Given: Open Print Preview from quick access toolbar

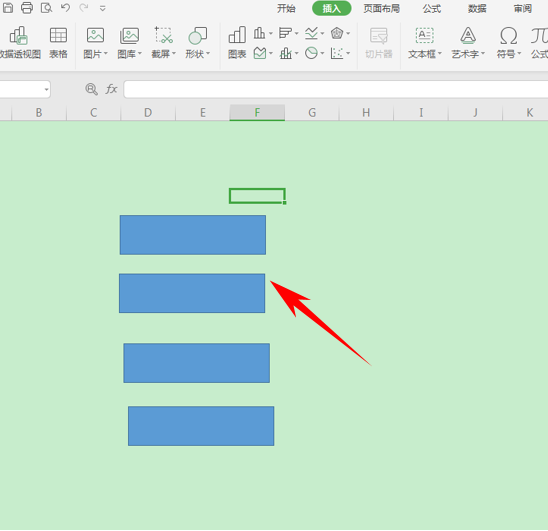Looking at the screenshot, I should tap(46, 8).
